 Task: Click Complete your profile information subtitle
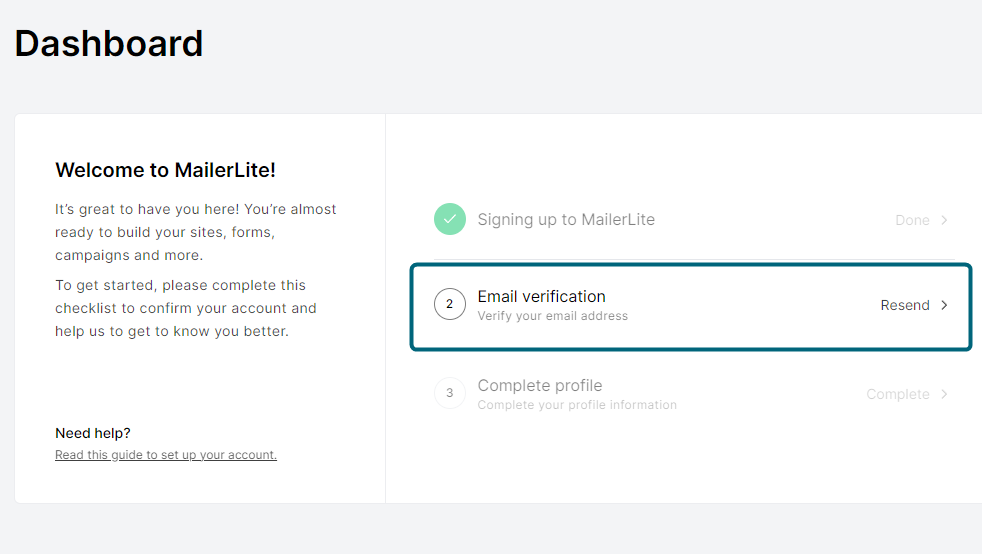pyautogui.click(x=577, y=405)
